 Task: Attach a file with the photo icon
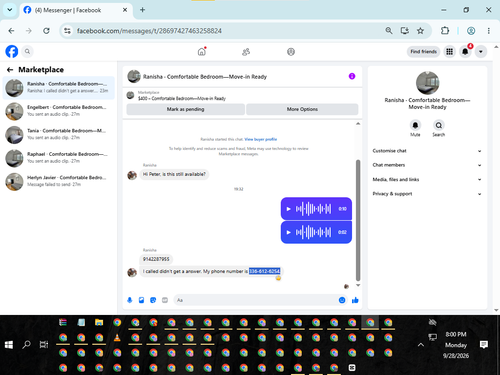click(141, 300)
